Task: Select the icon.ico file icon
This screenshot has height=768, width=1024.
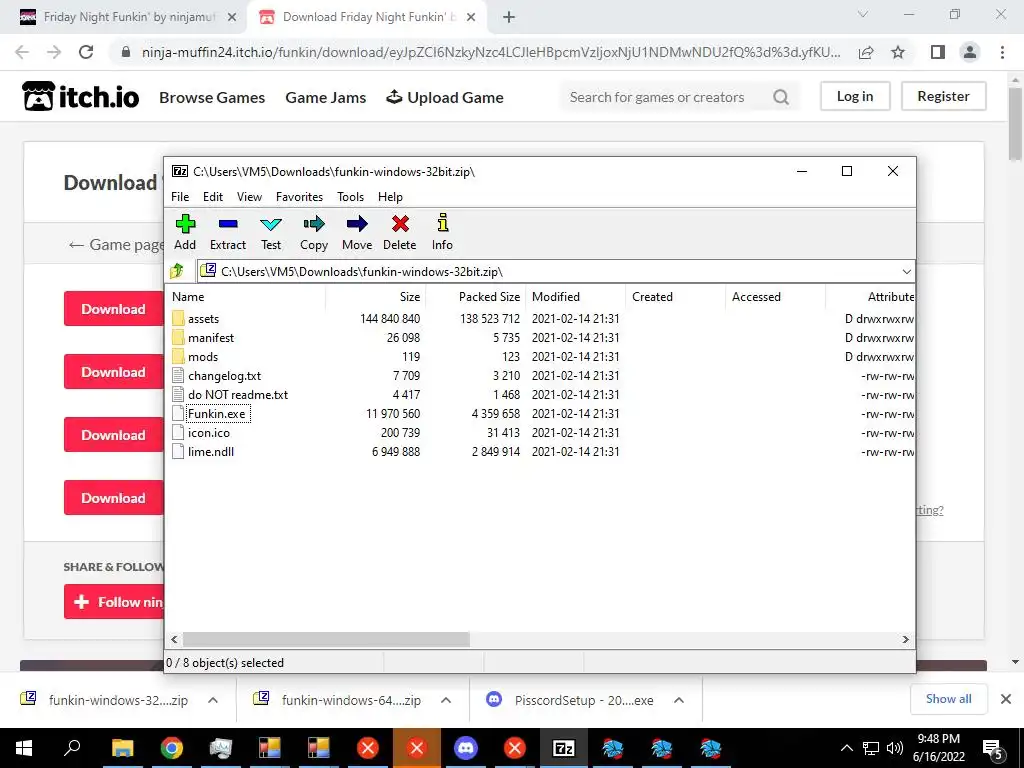Action: 178,432
